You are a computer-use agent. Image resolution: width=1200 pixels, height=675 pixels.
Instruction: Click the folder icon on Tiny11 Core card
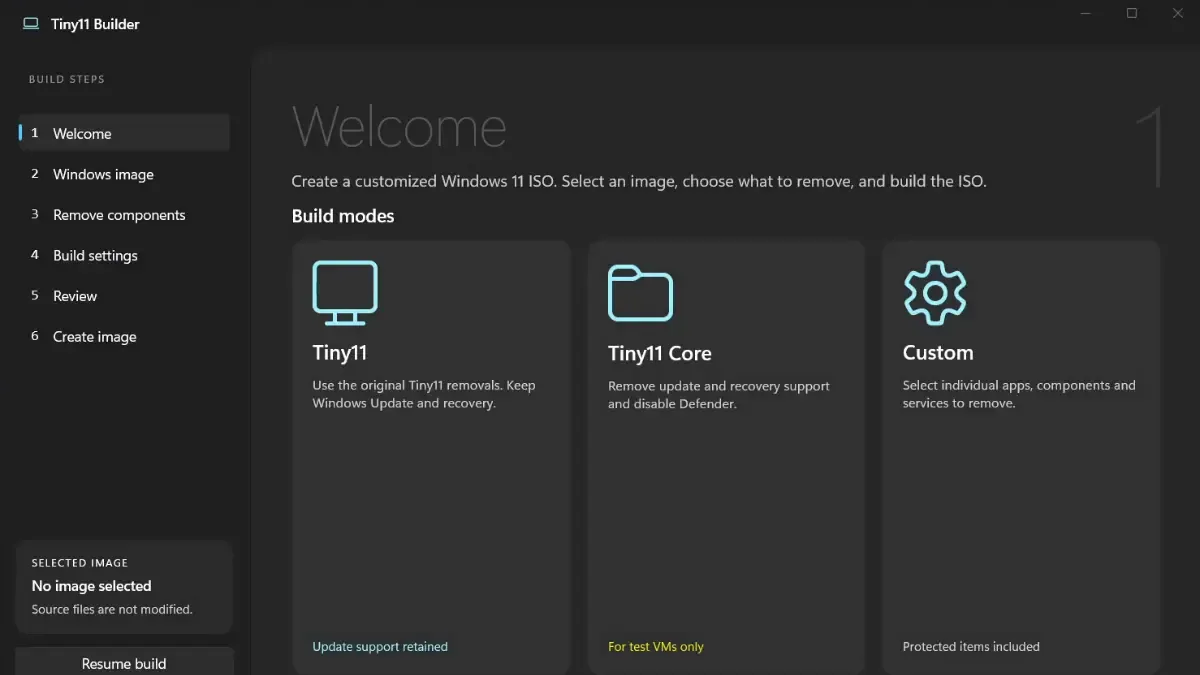[640, 293]
